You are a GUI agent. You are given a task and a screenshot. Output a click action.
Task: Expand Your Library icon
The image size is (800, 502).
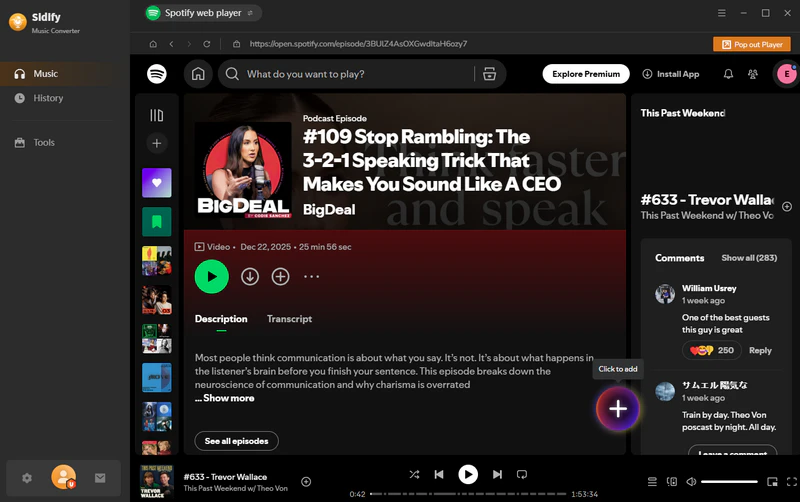tap(157, 115)
